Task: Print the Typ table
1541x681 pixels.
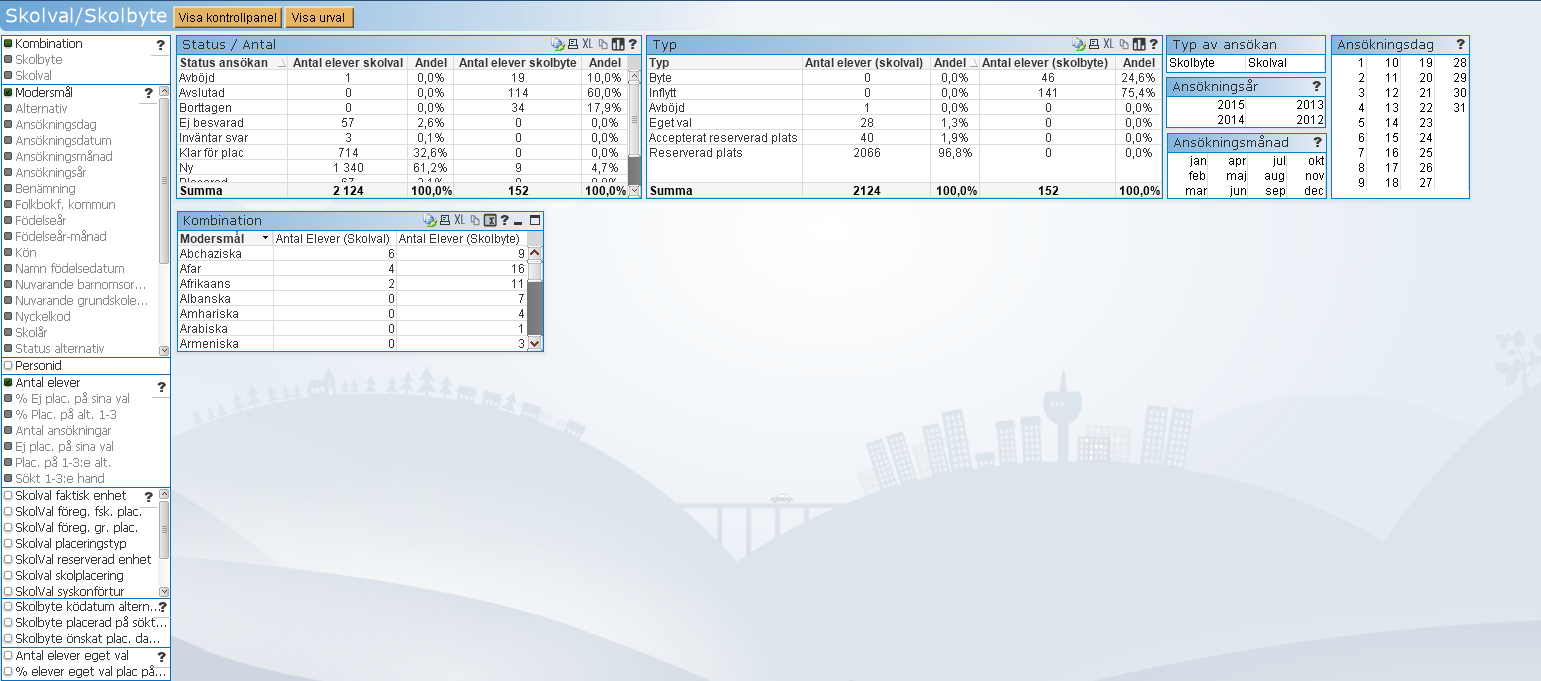Action: tap(1094, 44)
